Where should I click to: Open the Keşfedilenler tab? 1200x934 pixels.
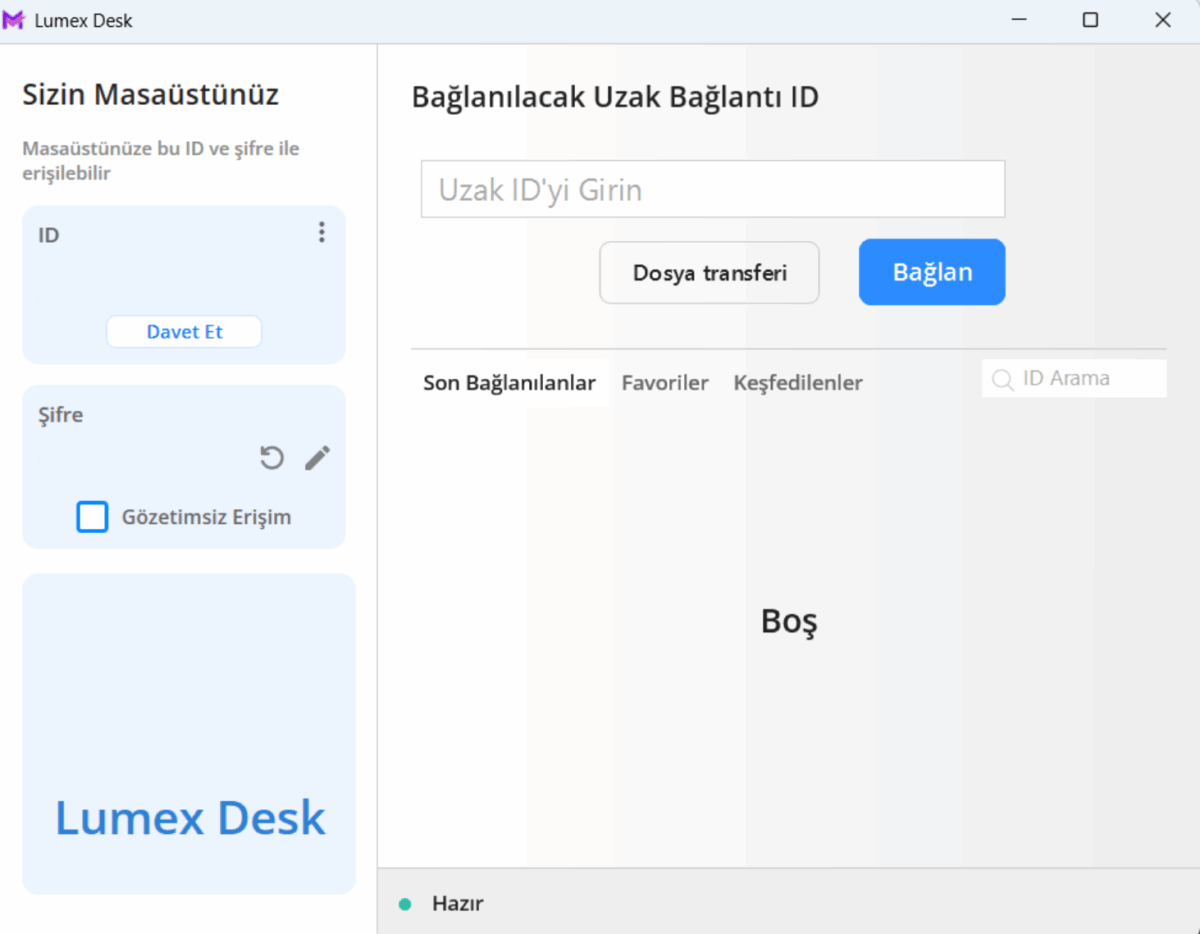tap(797, 383)
